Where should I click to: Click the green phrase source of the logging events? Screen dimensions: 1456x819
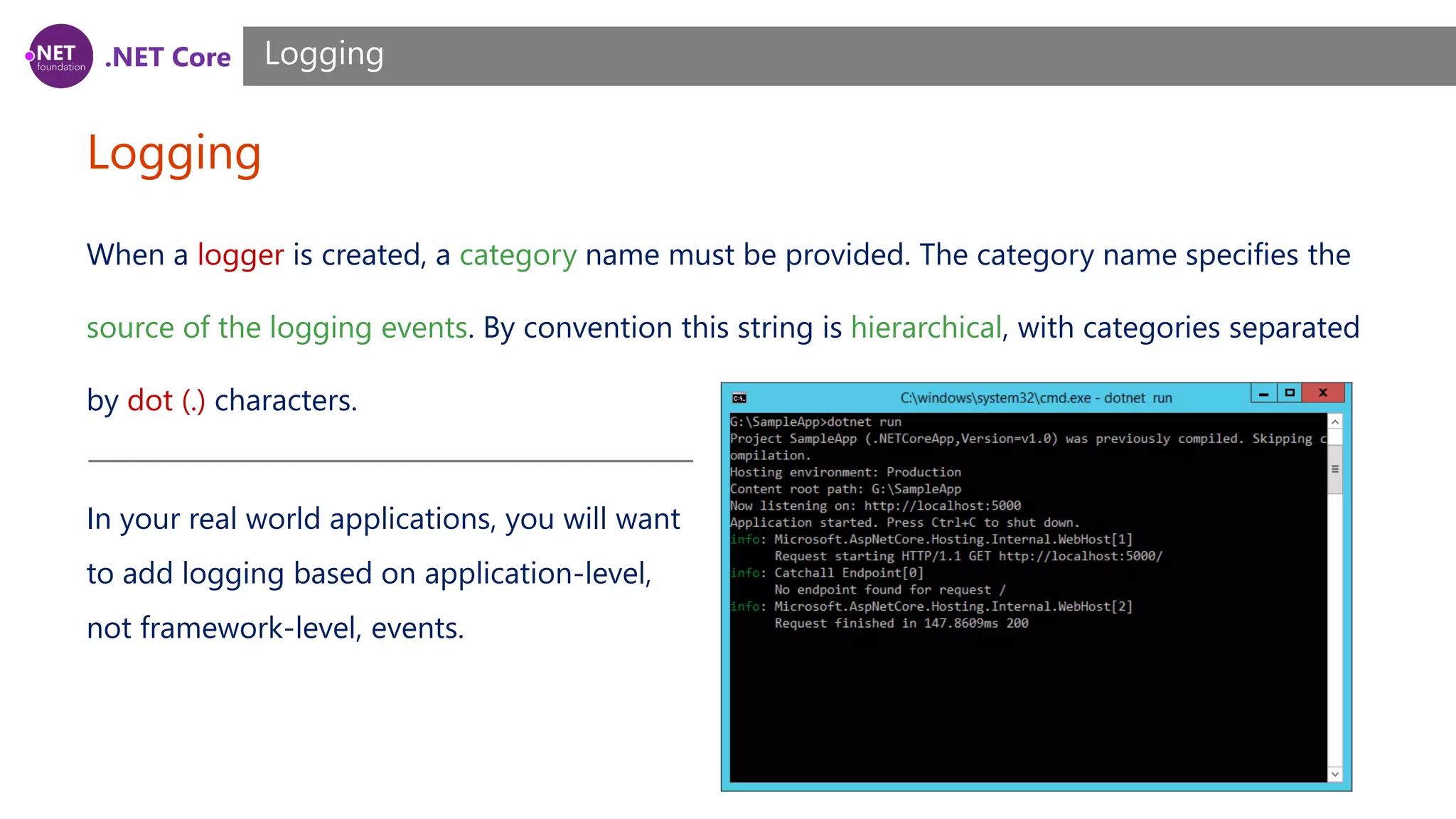coord(277,328)
